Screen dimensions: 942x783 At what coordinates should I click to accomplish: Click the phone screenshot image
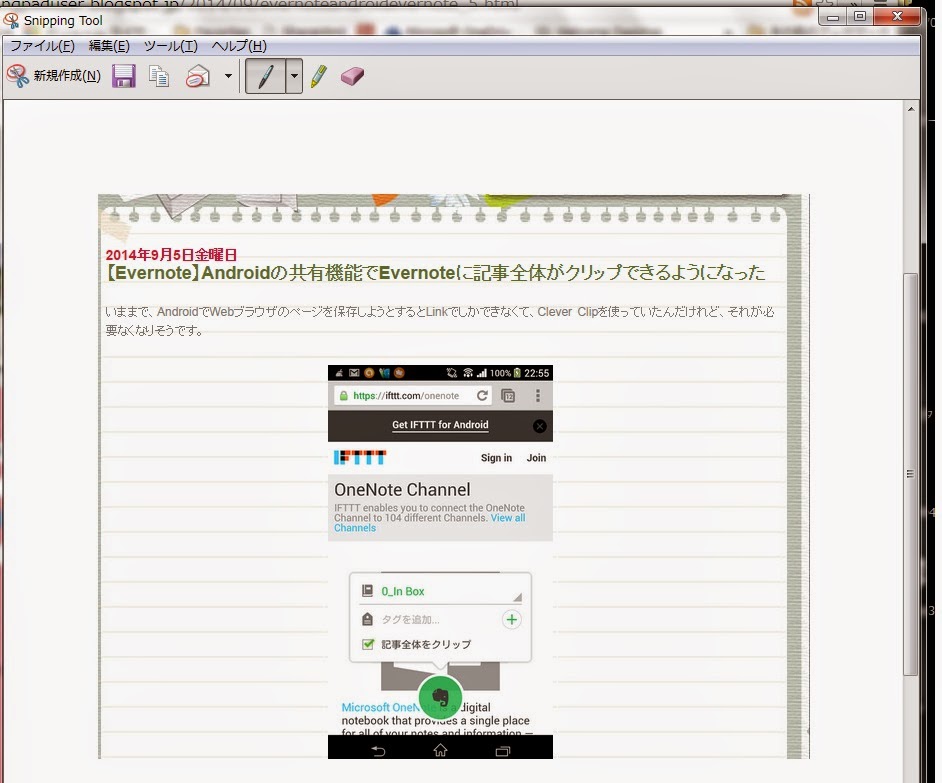pyautogui.click(x=440, y=562)
